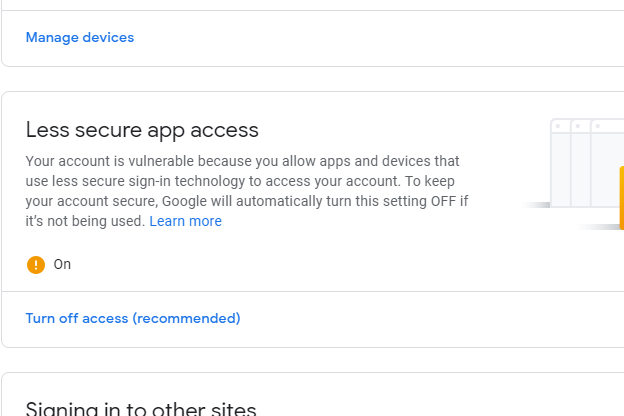The width and height of the screenshot is (624, 416).
Task: Click the word OFF in the description
Action: tap(443, 201)
